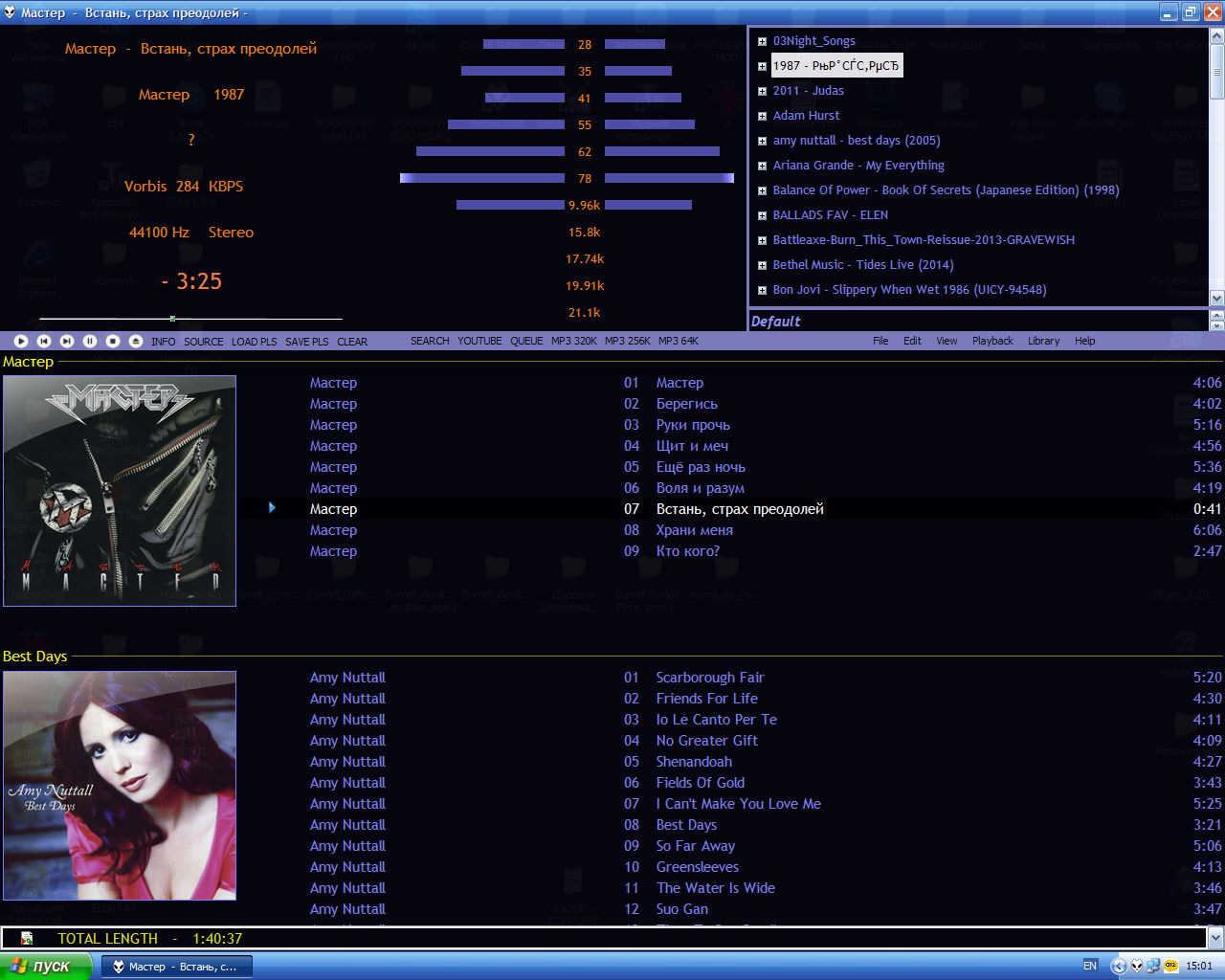Click the foobar2000 alien icon in system tray

coord(1137,966)
